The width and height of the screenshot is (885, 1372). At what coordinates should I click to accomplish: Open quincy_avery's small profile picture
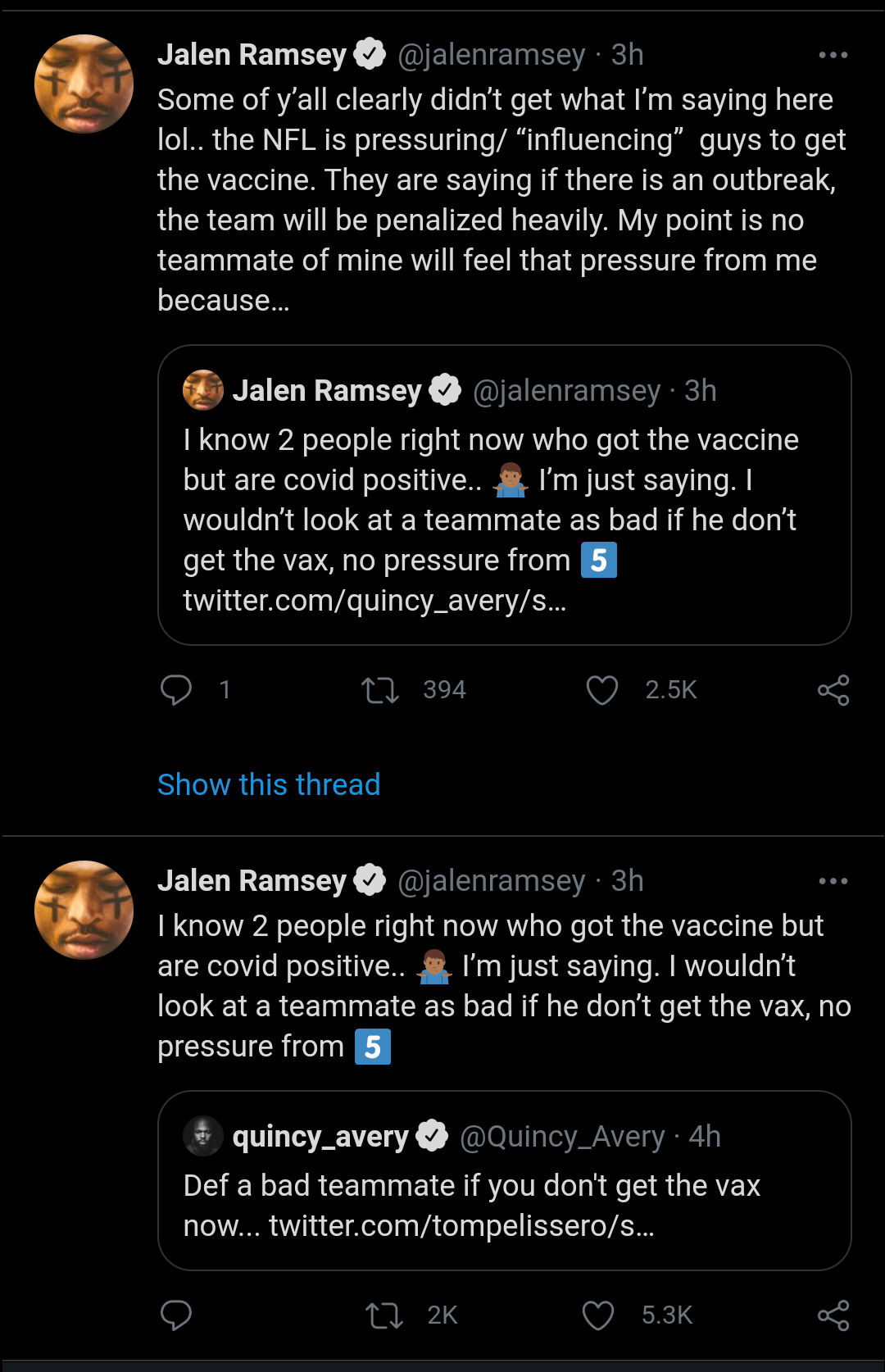(202, 1137)
